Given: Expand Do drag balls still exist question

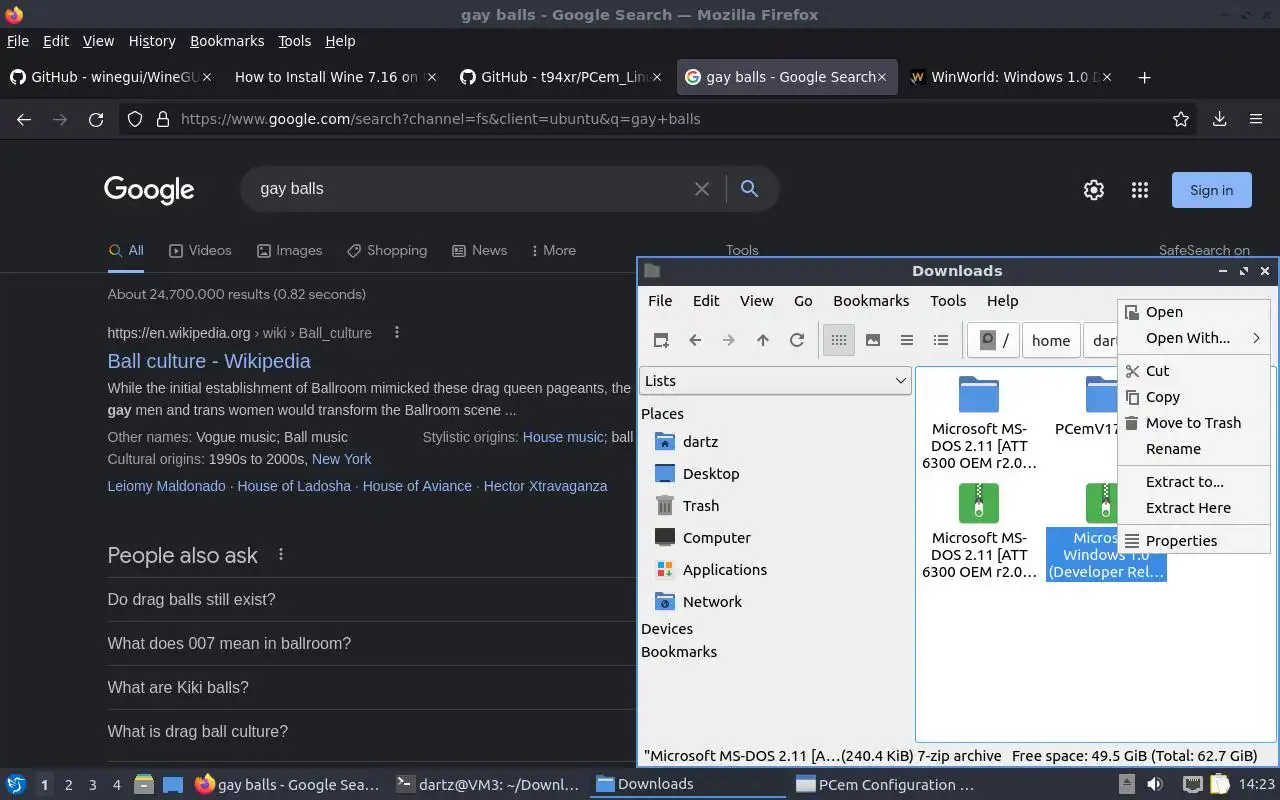Looking at the screenshot, I should pos(370,599).
